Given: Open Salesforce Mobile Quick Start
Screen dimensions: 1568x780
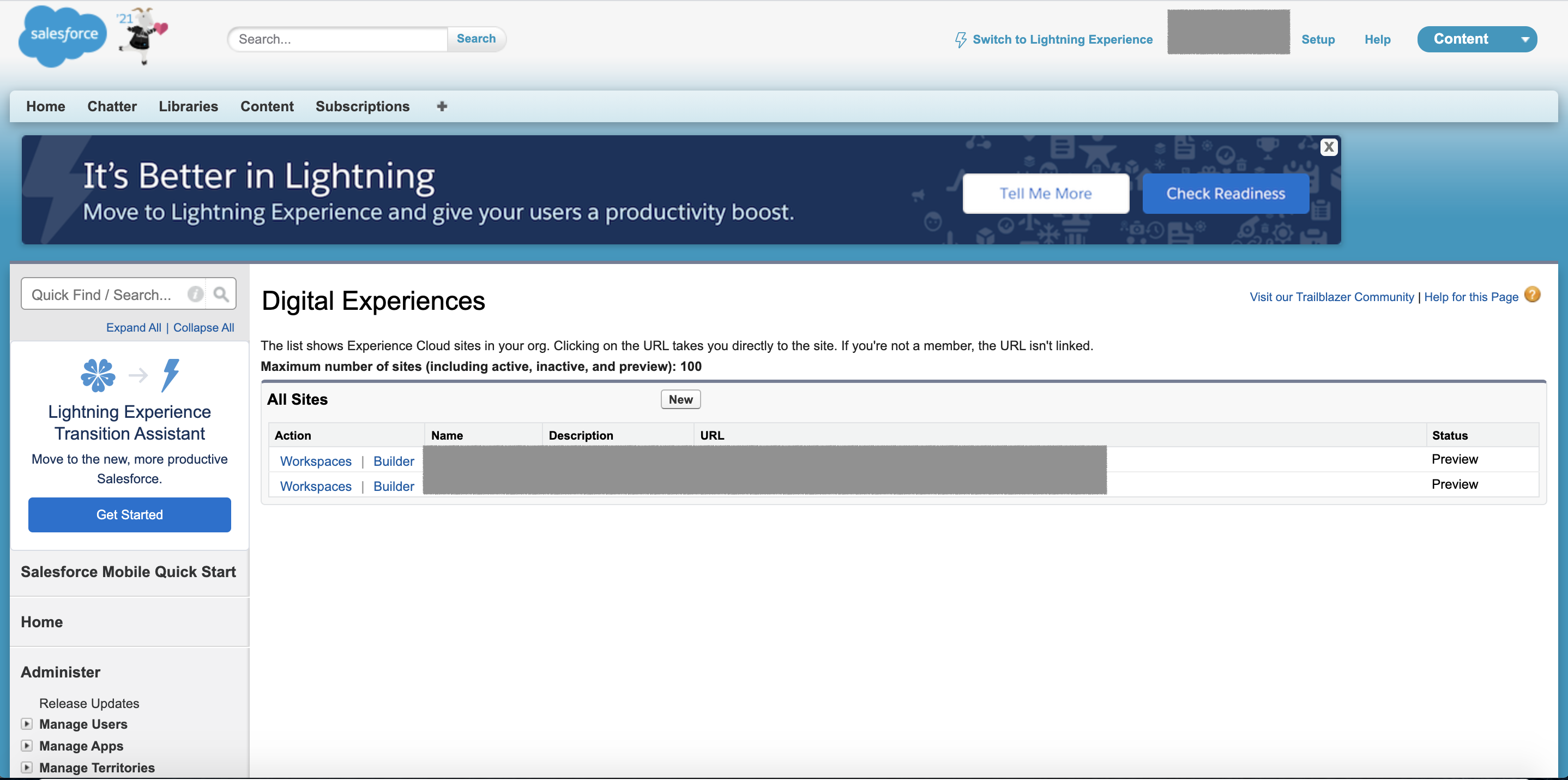Looking at the screenshot, I should click(x=128, y=572).
